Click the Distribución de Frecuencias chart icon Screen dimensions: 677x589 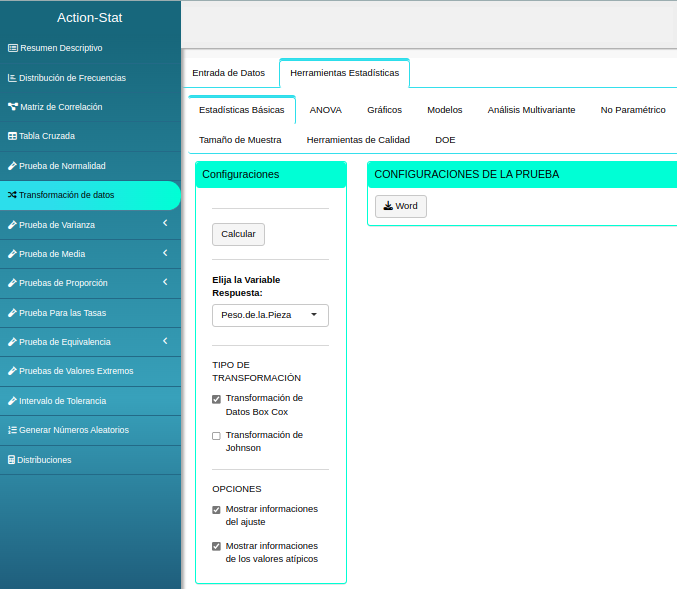tap(12, 78)
